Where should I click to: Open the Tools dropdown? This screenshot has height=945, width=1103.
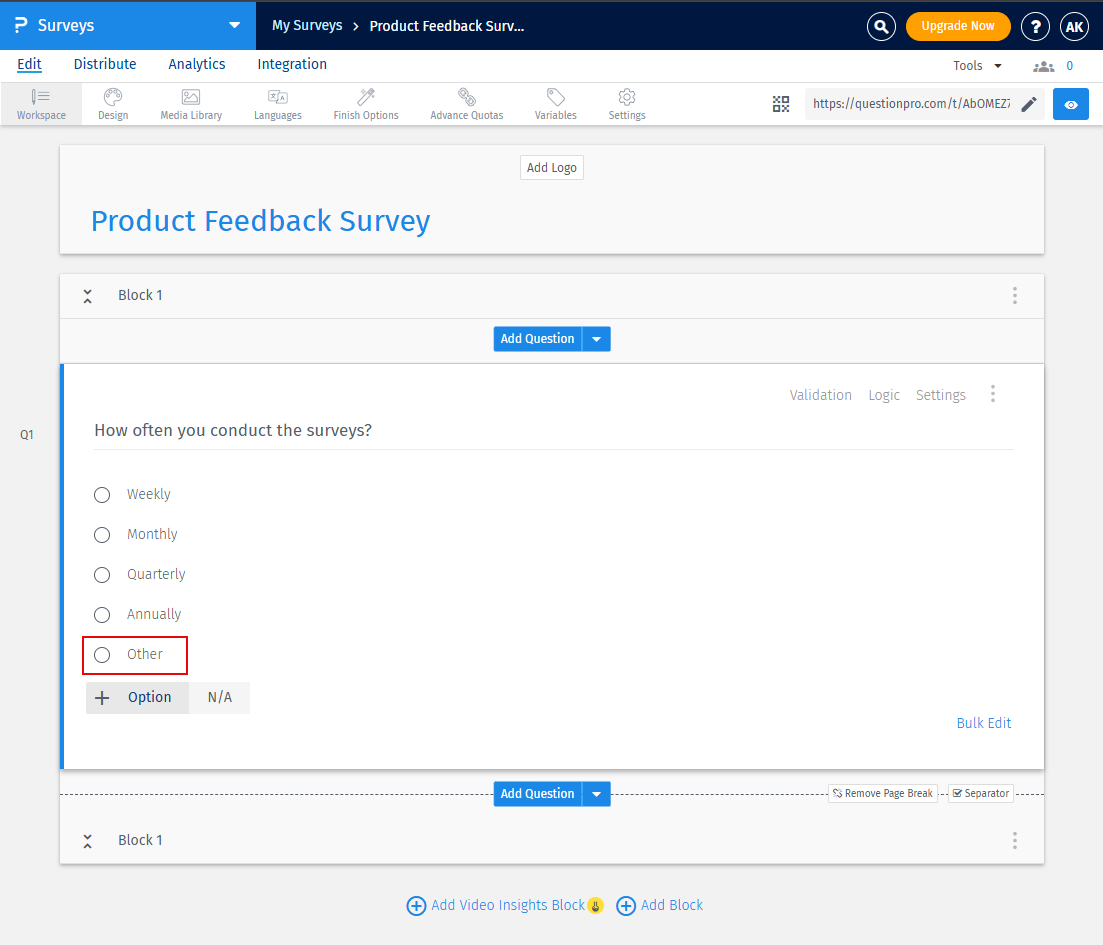pyautogui.click(x=975, y=64)
